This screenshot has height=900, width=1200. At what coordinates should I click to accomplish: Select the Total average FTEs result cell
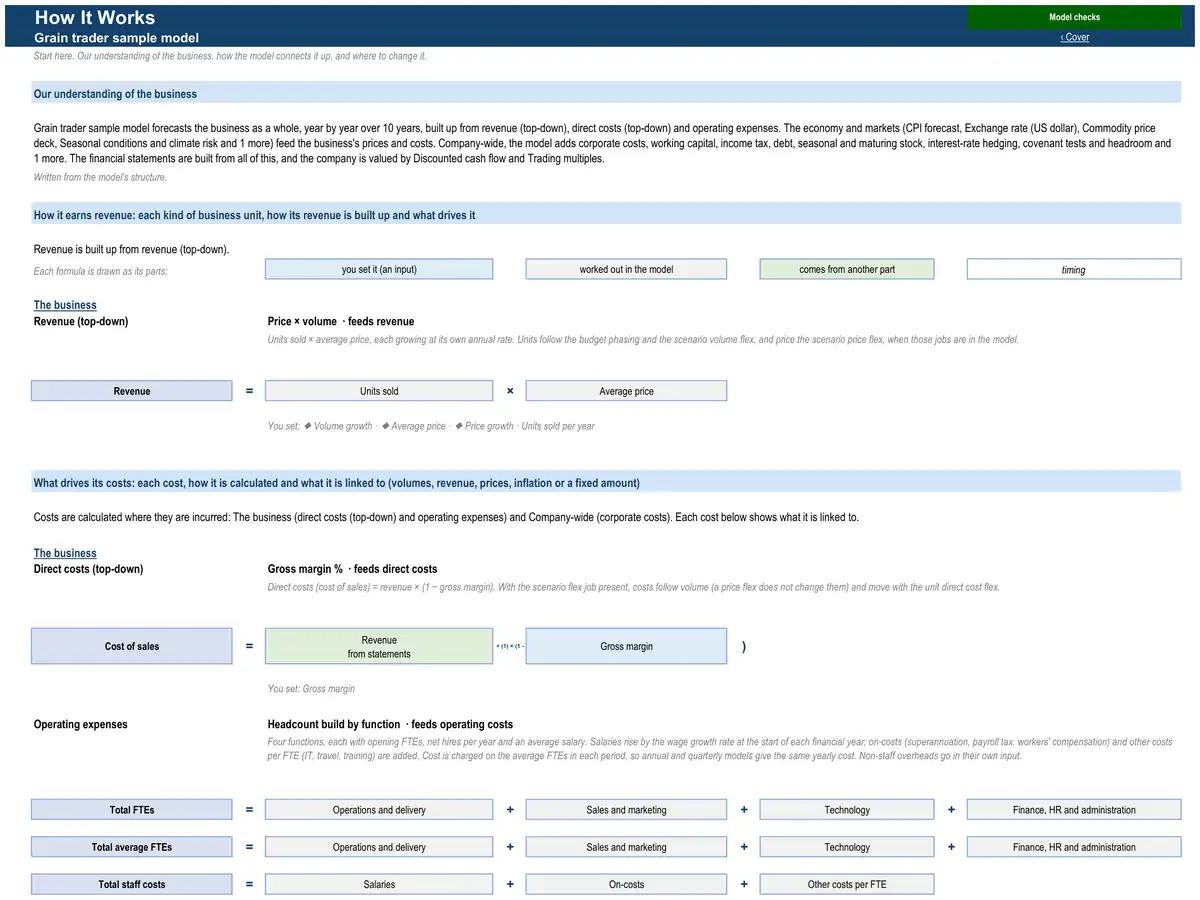point(131,847)
